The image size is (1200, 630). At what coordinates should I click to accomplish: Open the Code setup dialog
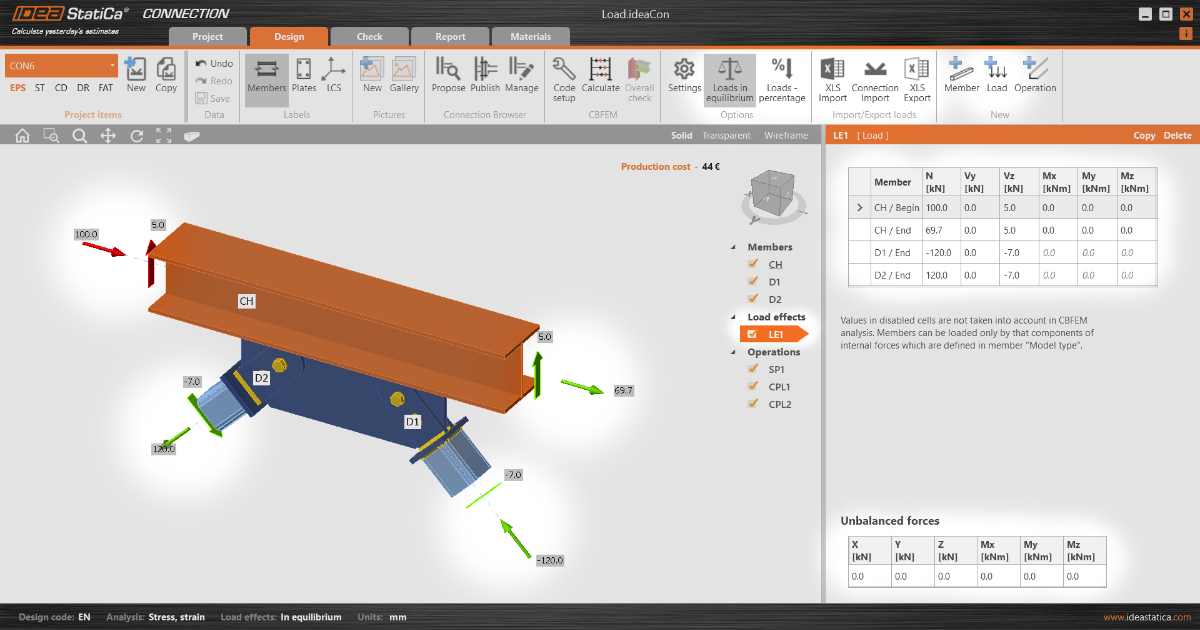[563, 80]
